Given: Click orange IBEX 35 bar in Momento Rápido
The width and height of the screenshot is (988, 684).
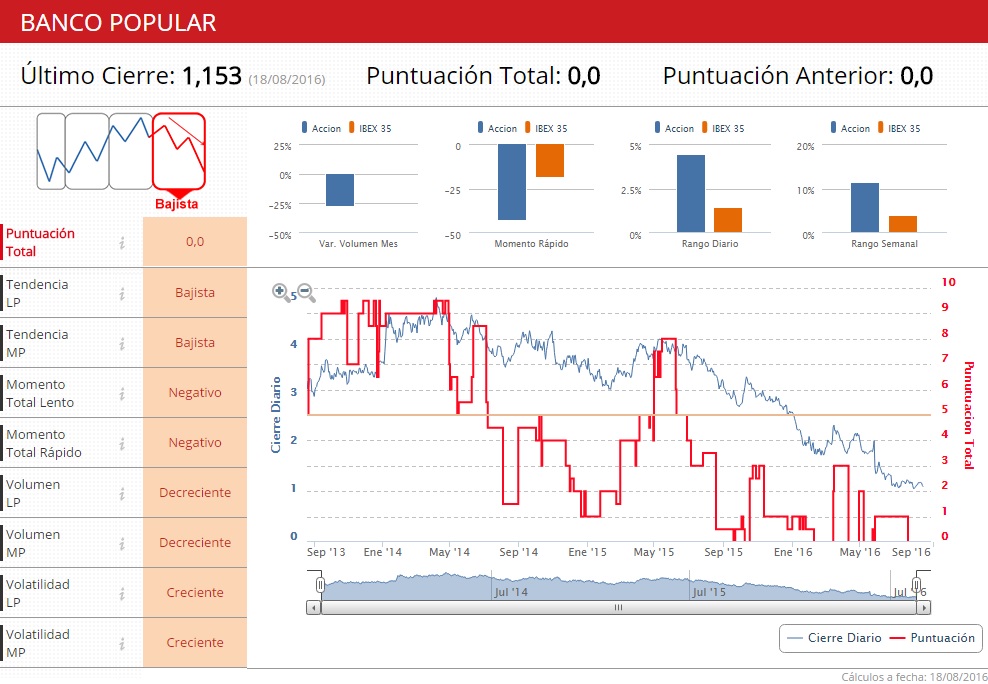Looking at the screenshot, I should coord(550,161).
